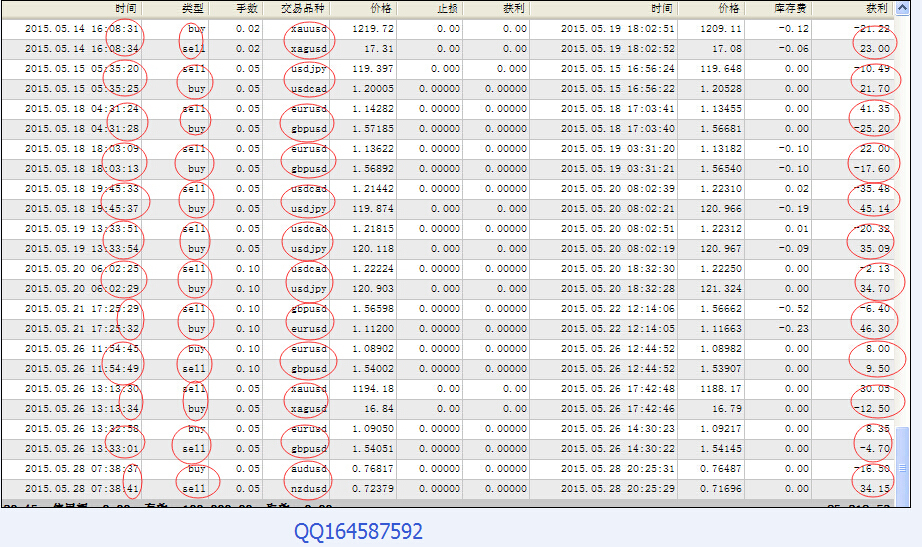
Task: Click profit value 9.50
Action: click(878, 369)
